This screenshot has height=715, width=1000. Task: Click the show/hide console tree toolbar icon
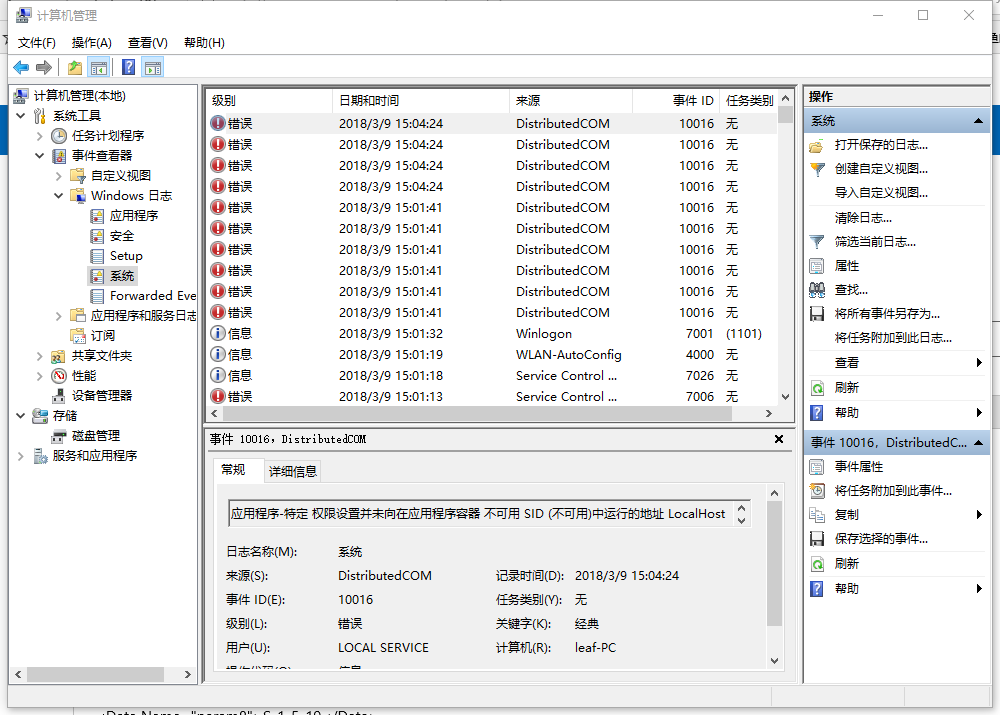pyautogui.click(x=101, y=66)
